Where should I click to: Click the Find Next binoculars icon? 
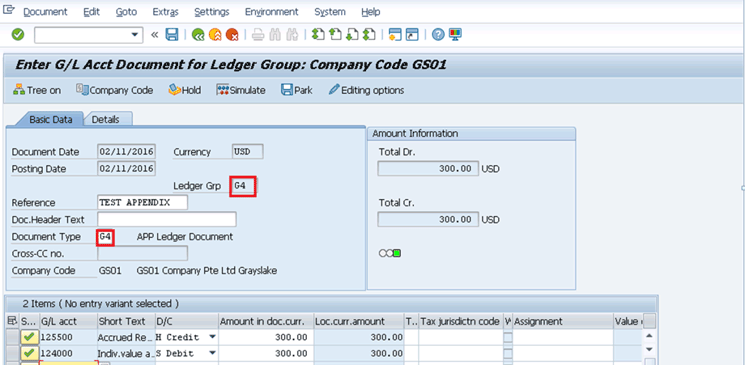point(292,35)
